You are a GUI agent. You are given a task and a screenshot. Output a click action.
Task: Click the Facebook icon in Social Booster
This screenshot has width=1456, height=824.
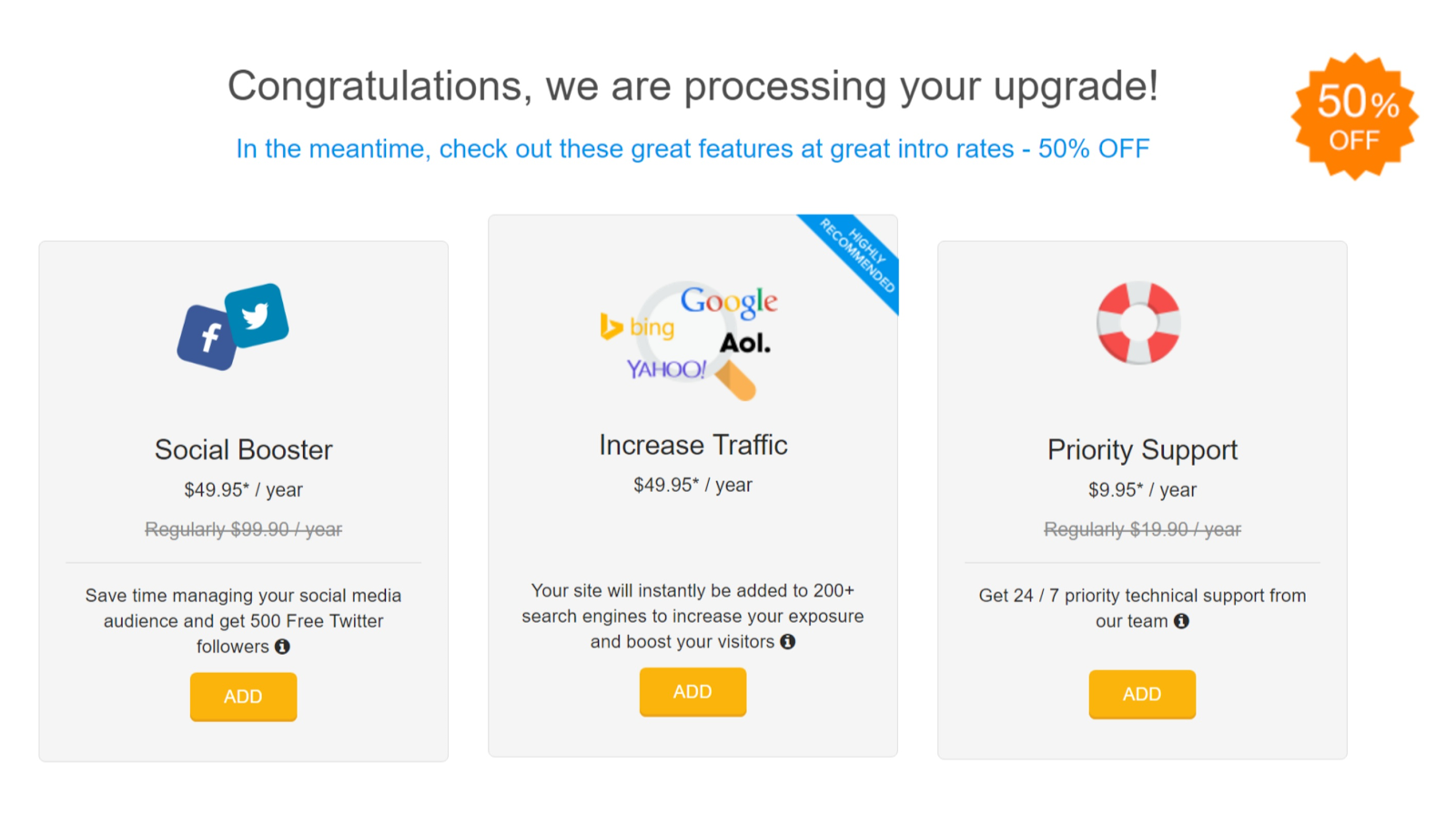[207, 337]
